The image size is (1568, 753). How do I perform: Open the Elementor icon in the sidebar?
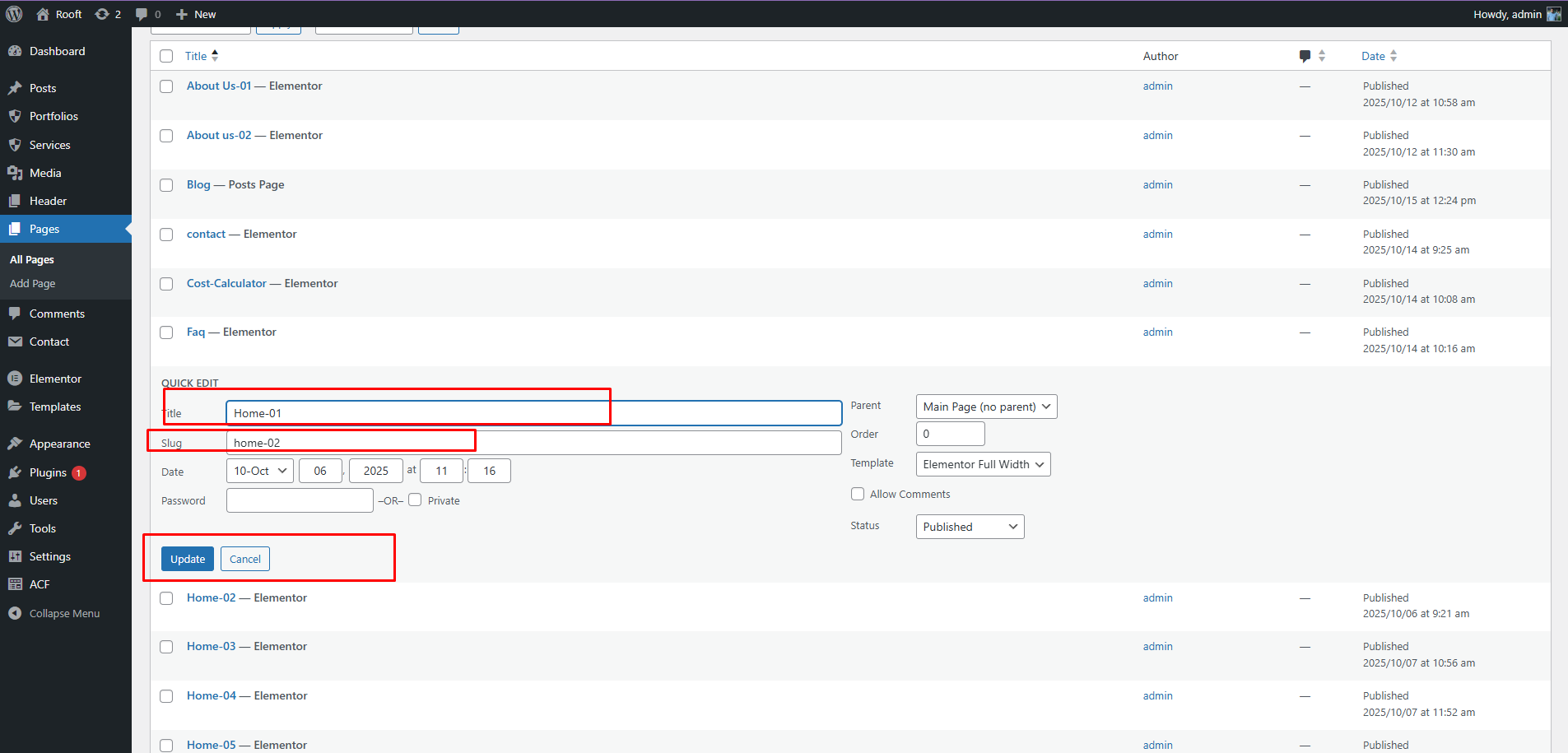(15, 379)
